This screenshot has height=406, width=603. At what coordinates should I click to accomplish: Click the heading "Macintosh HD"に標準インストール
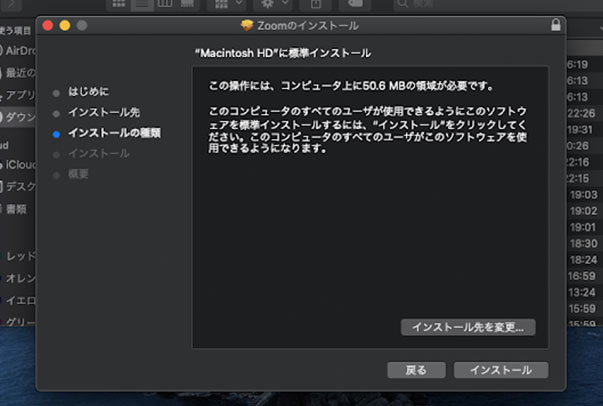pos(283,53)
